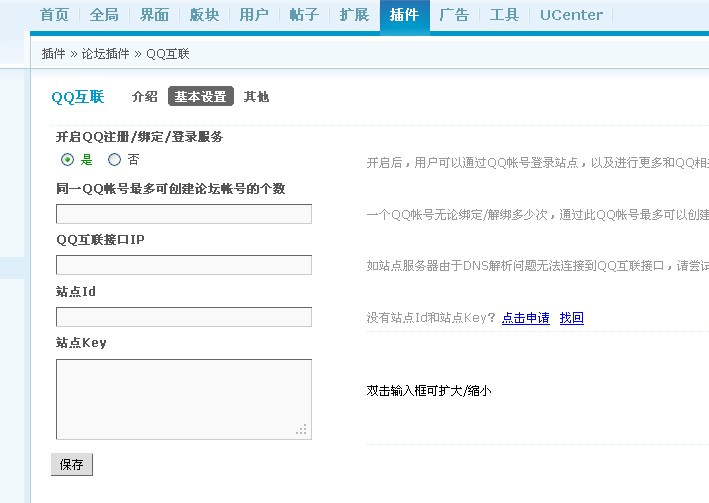Switch to the 全局 tab
This screenshot has width=709, height=503.
tap(104, 15)
